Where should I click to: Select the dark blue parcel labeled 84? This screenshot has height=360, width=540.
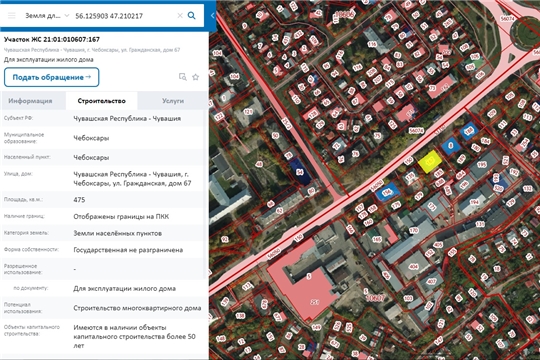coord(300,172)
